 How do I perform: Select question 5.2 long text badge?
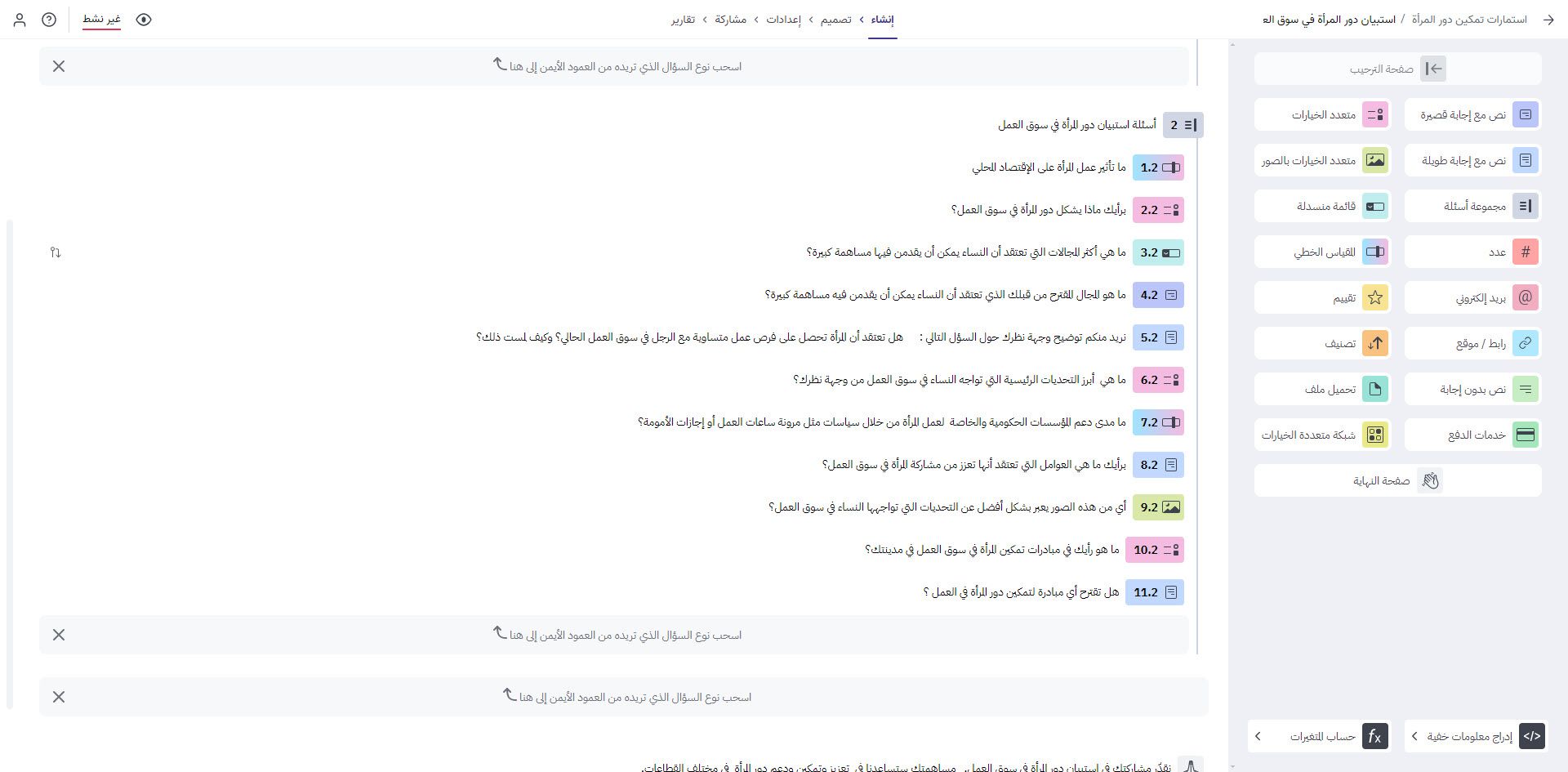click(1158, 337)
